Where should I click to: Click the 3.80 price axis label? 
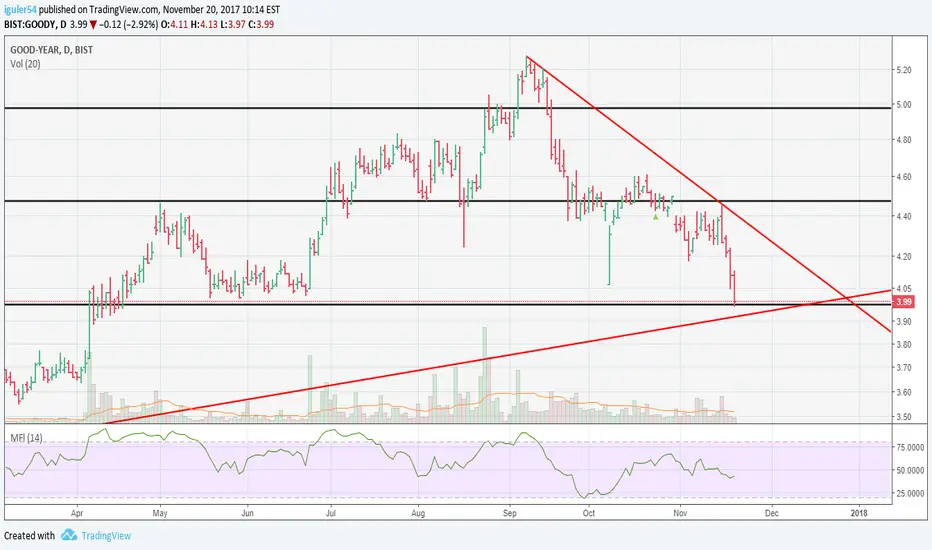[903, 345]
